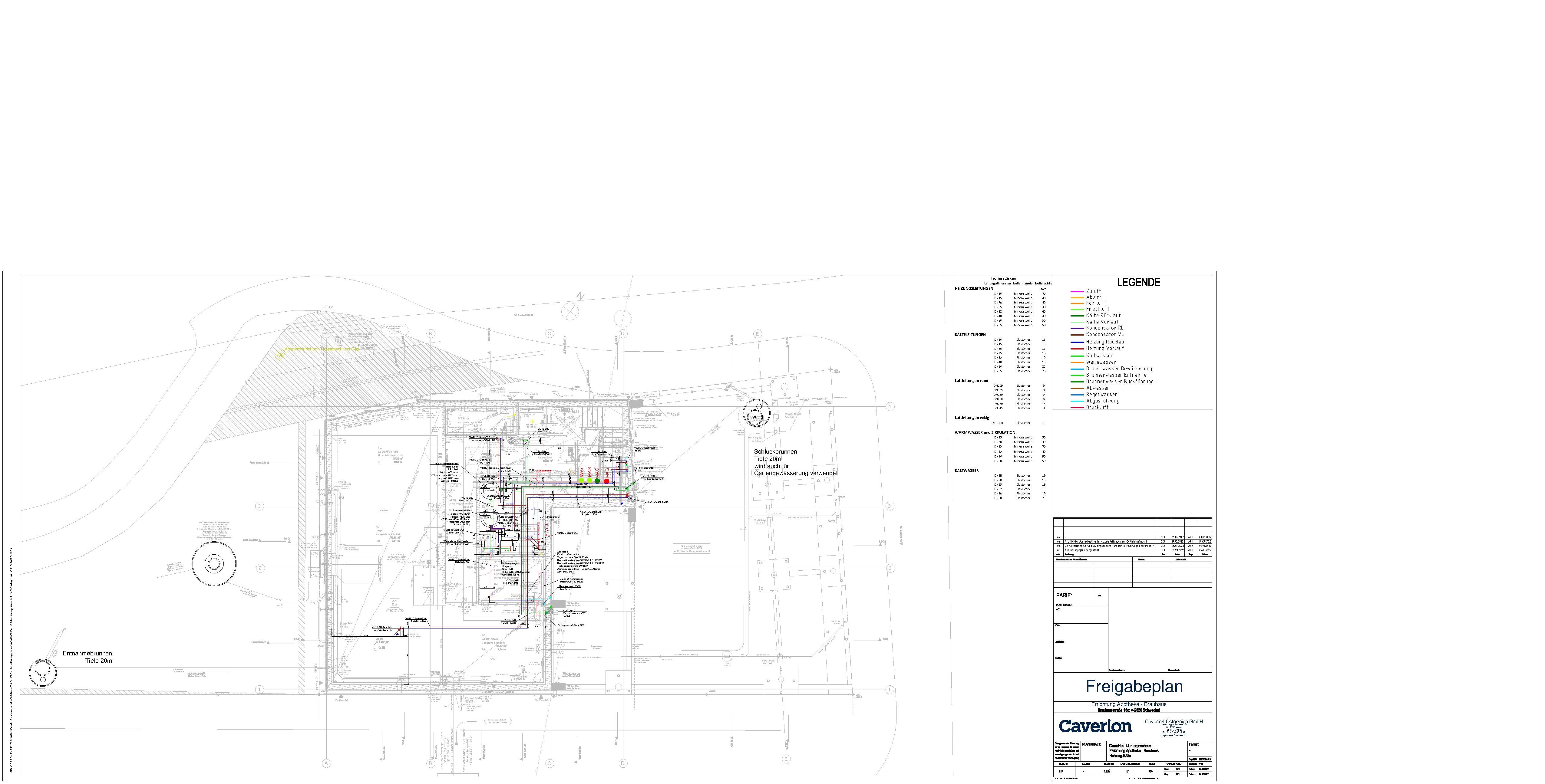Click the magenta Zuluft legend line
The height and width of the screenshot is (784, 1545).
click(x=1077, y=291)
